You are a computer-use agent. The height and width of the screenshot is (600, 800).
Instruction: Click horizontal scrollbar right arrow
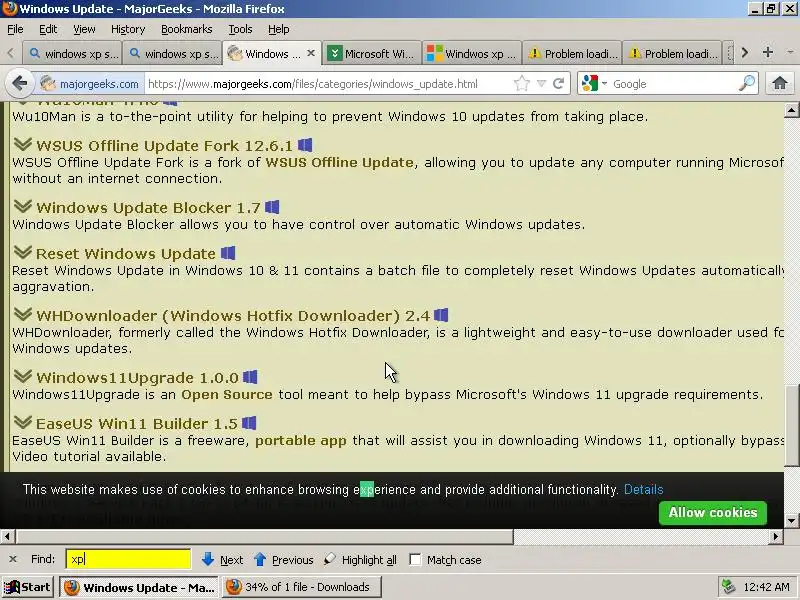776,536
